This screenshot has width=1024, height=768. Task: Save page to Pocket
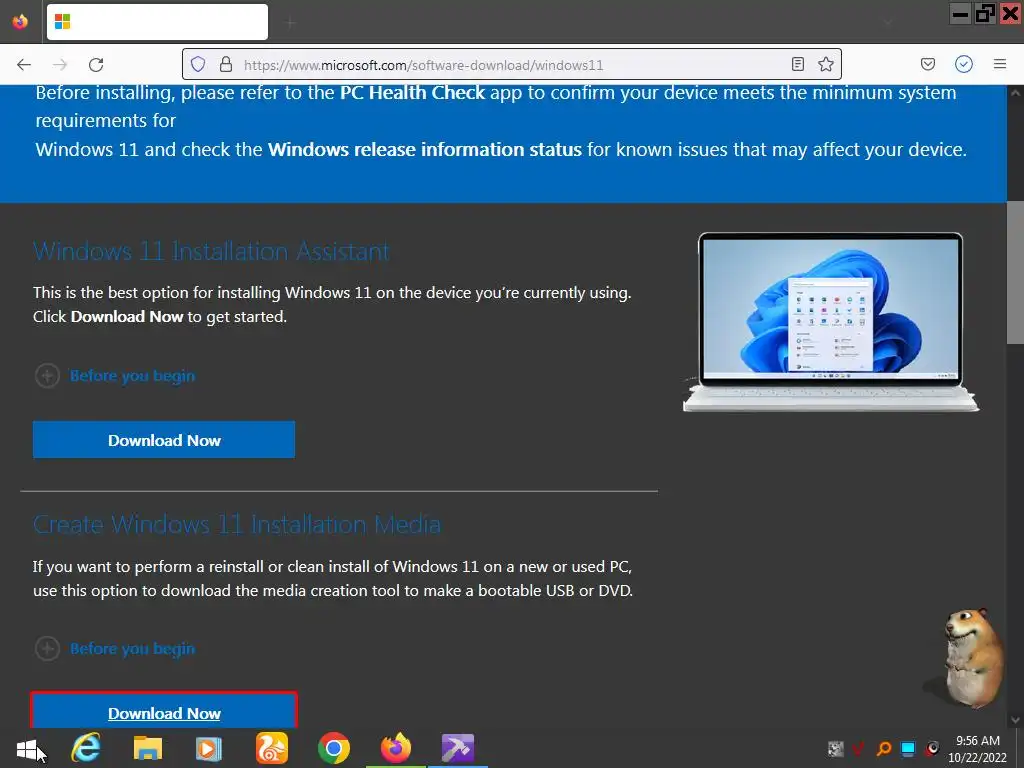click(927, 64)
